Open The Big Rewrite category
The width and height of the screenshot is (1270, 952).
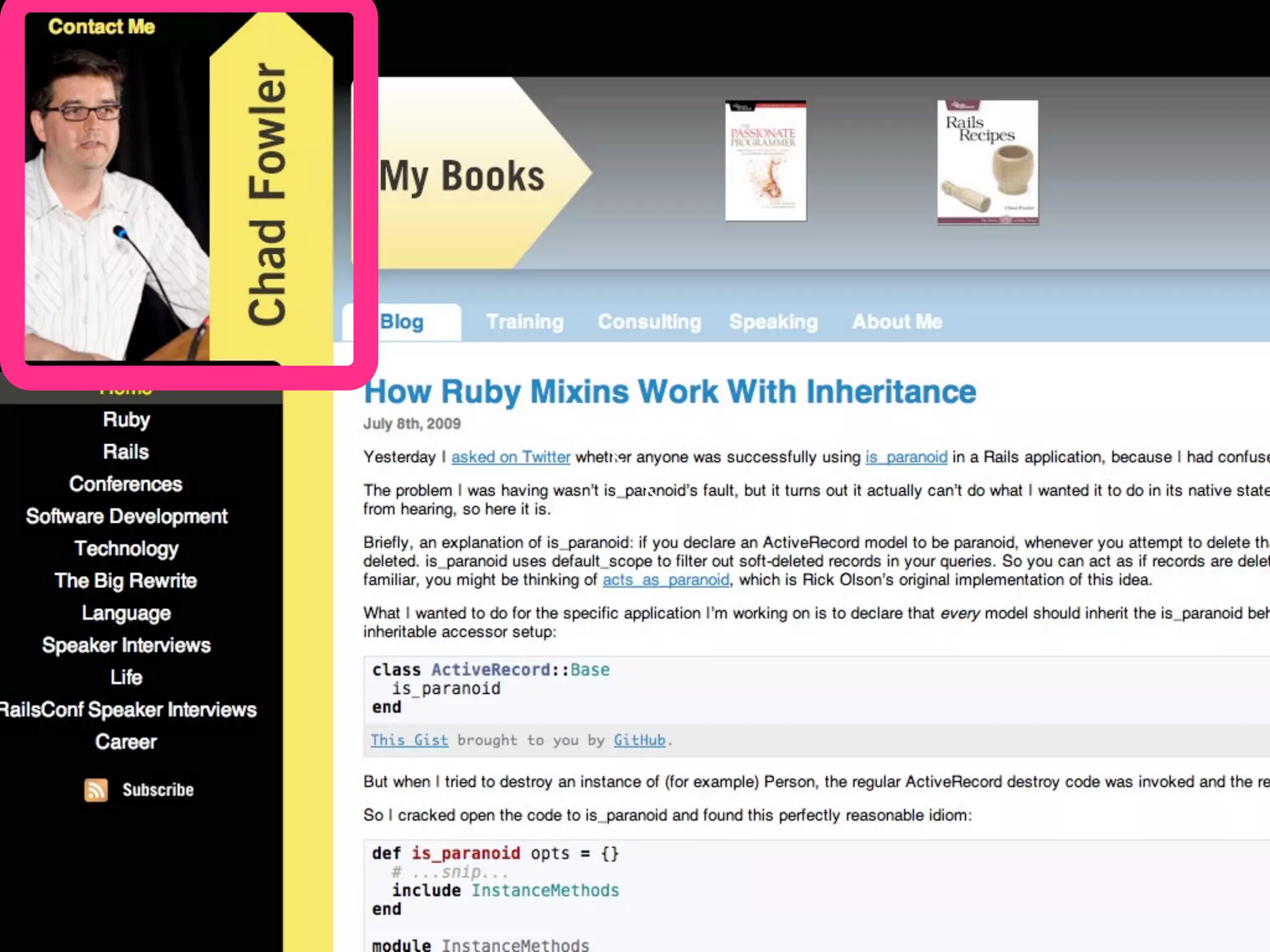point(126,581)
